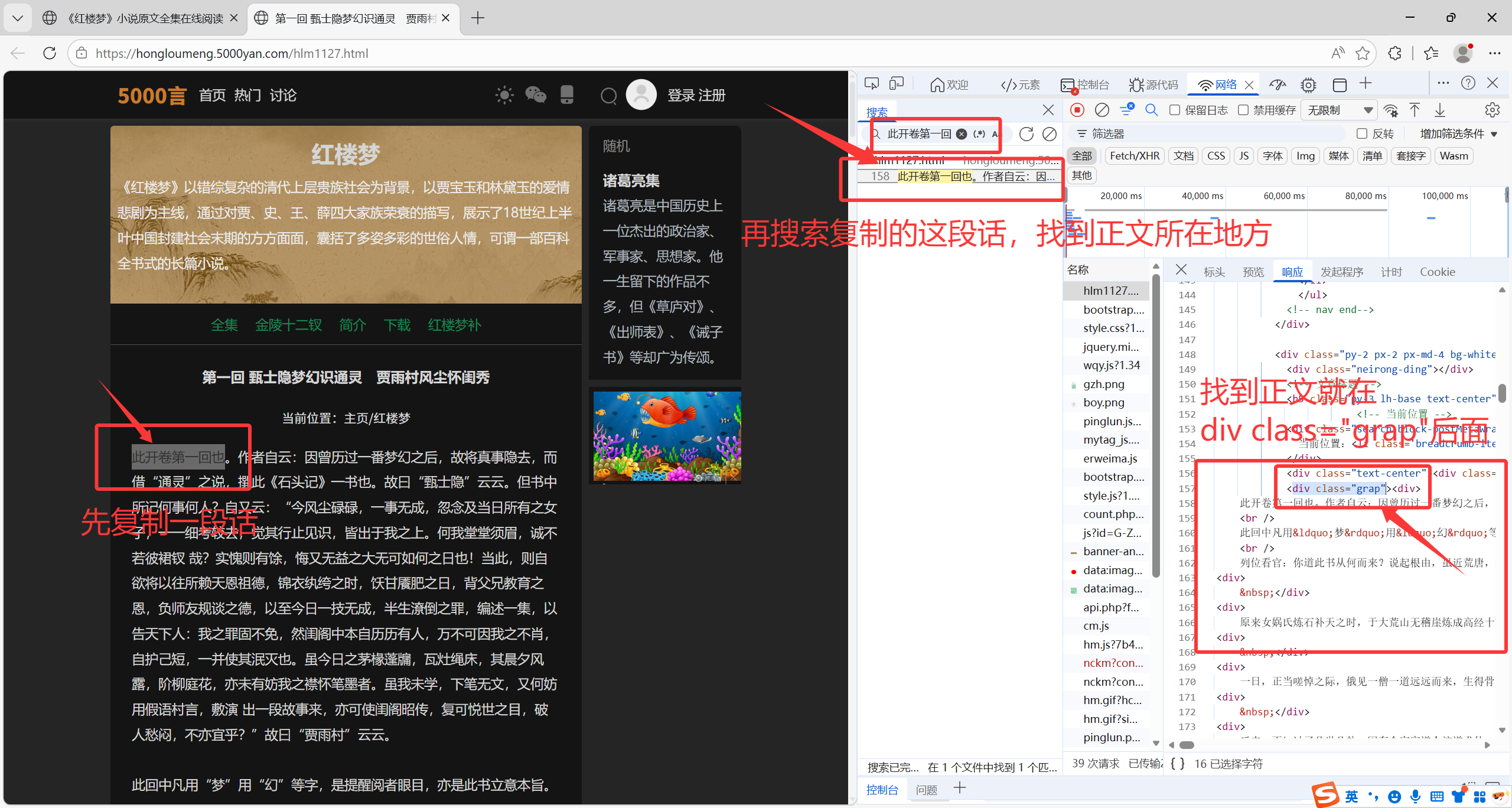Enable the 保留日志 checkbox
Viewport: 1512px width, 808px height.
(1175, 110)
